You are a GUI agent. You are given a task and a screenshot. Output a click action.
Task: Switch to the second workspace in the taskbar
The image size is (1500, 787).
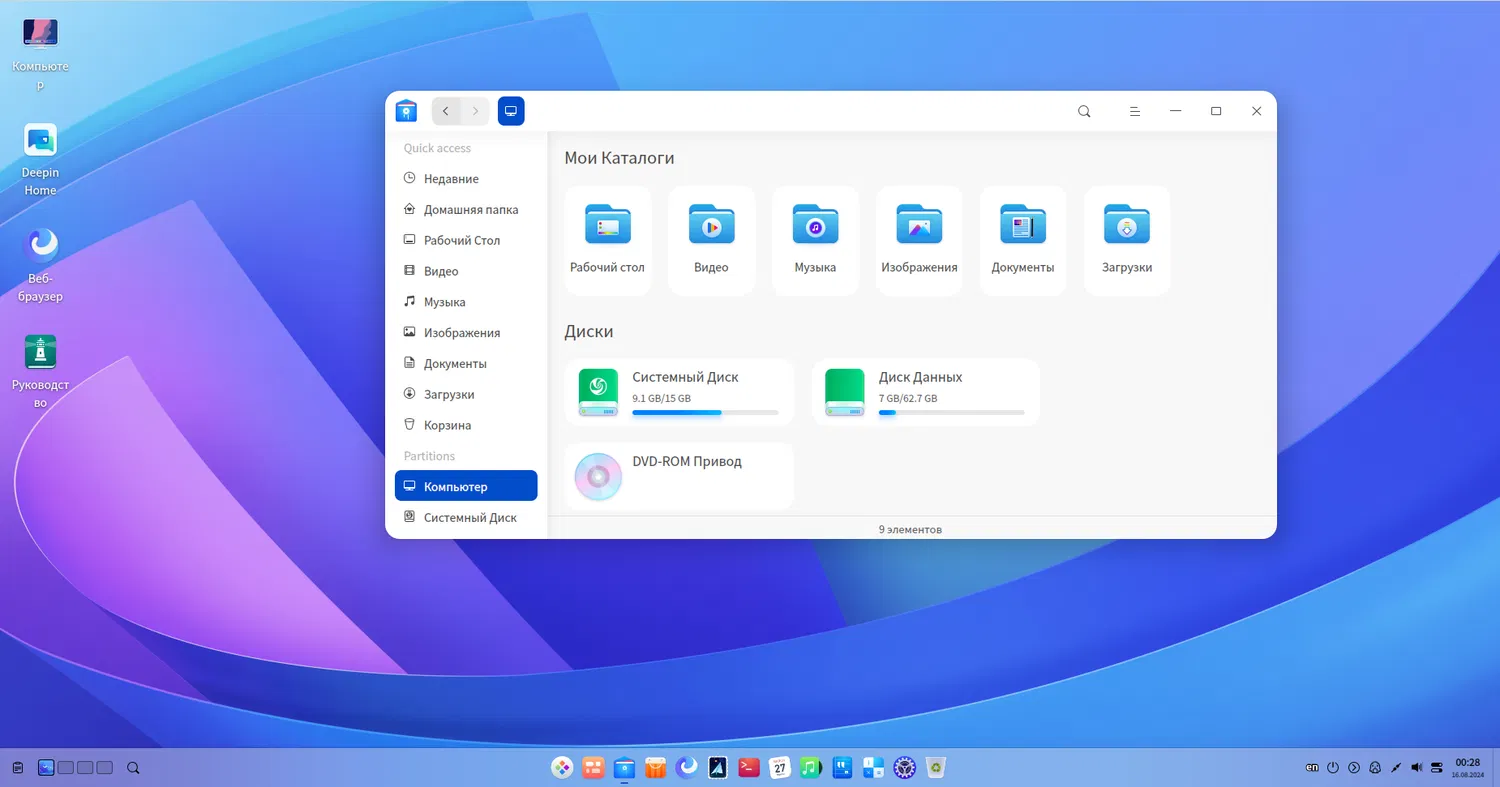point(66,768)
